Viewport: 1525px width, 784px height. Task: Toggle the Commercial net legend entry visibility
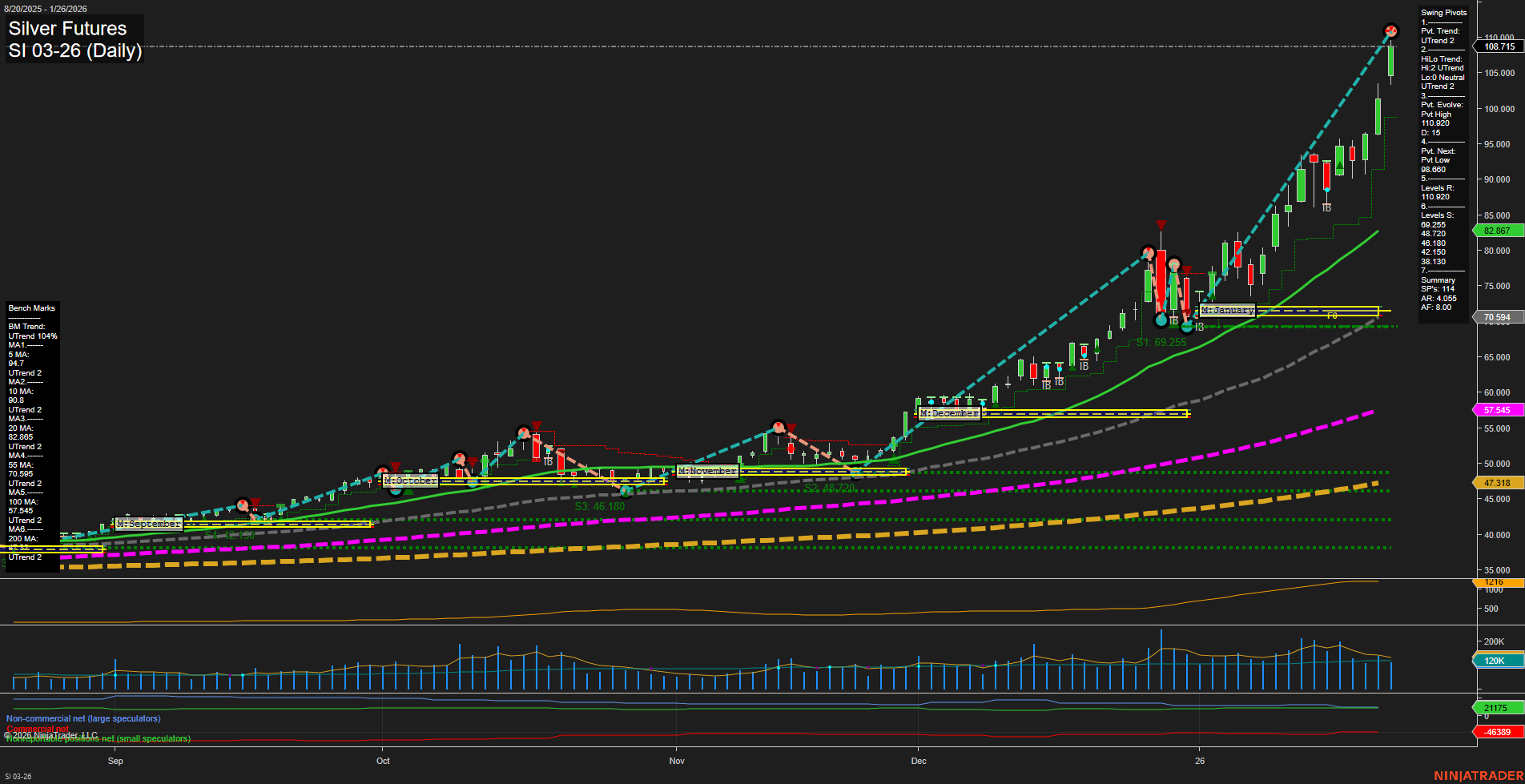point(38,730)
